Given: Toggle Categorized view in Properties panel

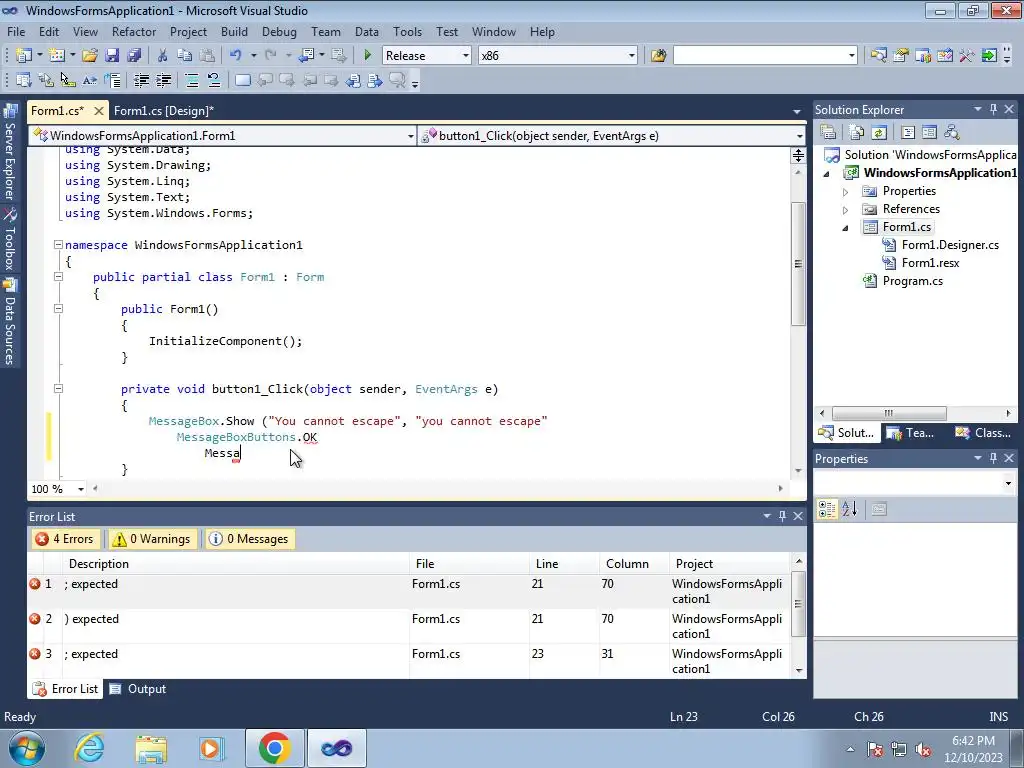Looking at the screenshot, I should (827, 509).
